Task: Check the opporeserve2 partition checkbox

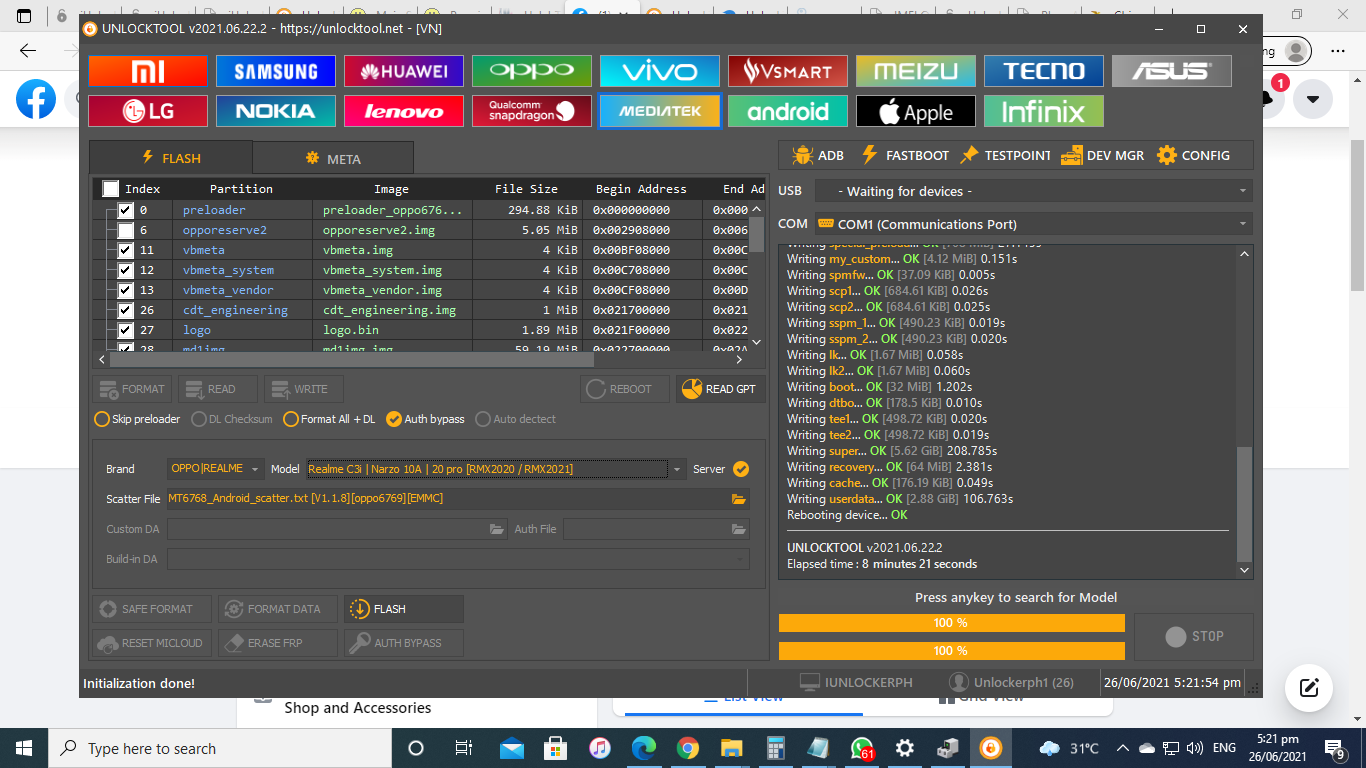Action: 125,230
